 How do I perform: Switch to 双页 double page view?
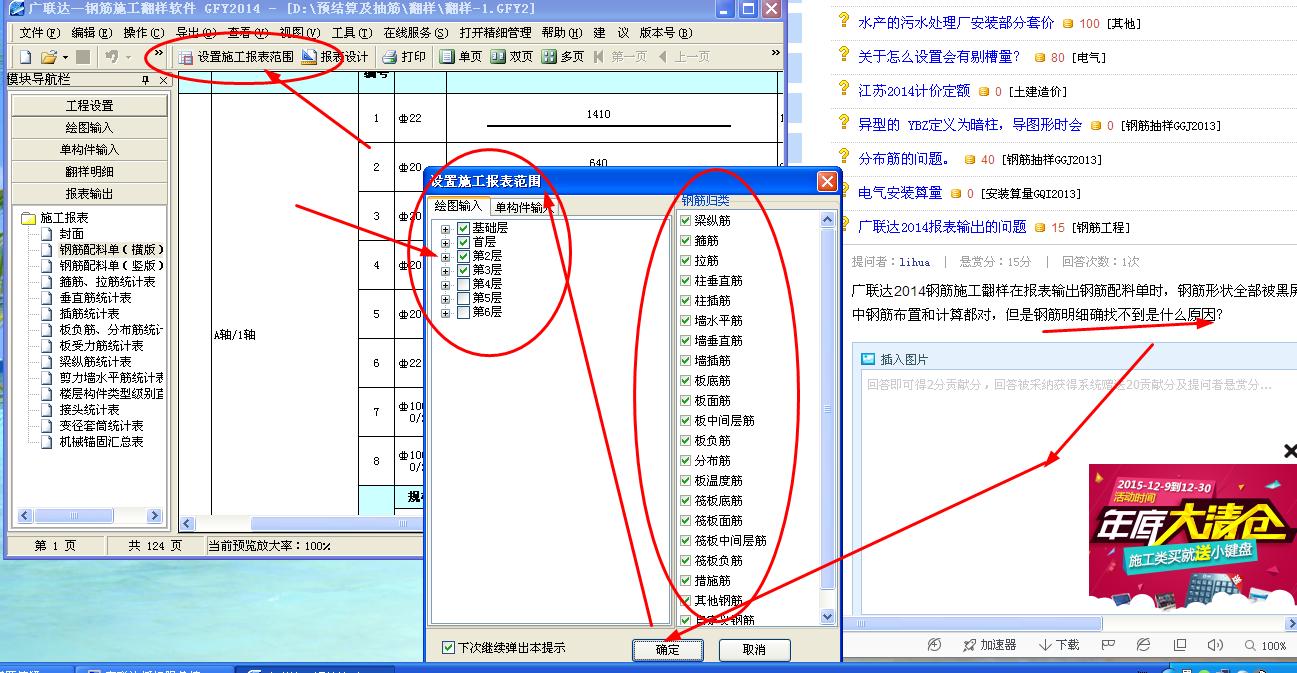click(x=511, y=57)
